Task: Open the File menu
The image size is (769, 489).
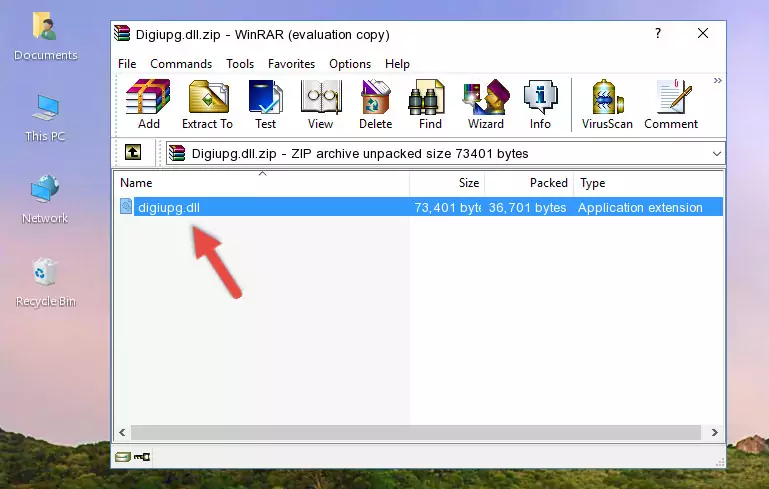Action: click(x=127, y=64)
